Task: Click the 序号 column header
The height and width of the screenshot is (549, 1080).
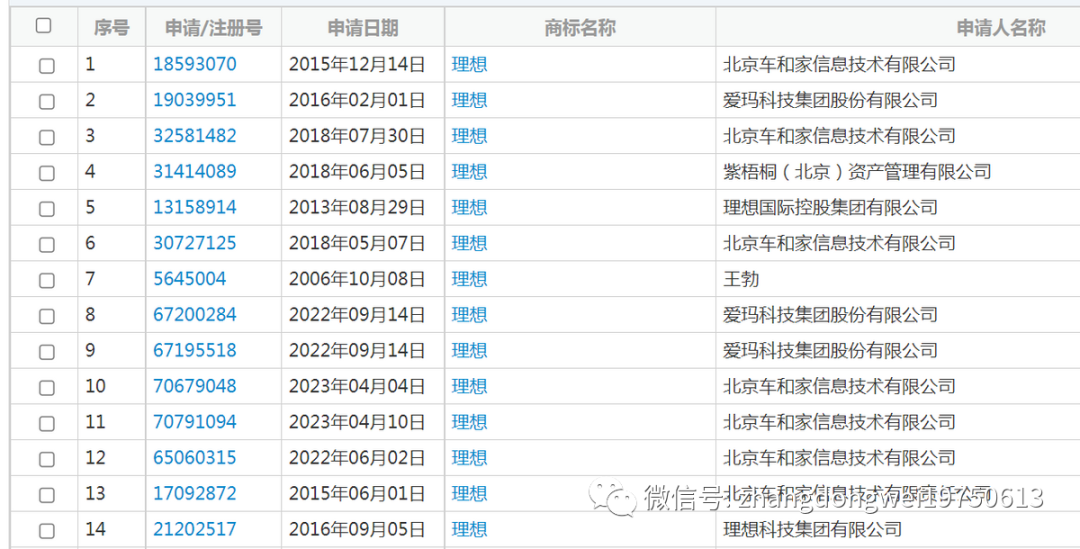Action: coord(111,28)
